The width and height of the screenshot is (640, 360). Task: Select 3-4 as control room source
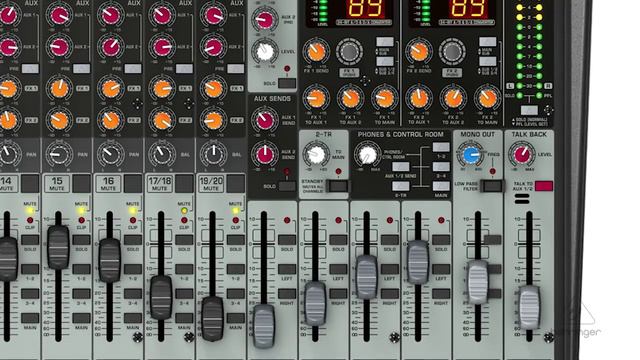click(441, 167)
